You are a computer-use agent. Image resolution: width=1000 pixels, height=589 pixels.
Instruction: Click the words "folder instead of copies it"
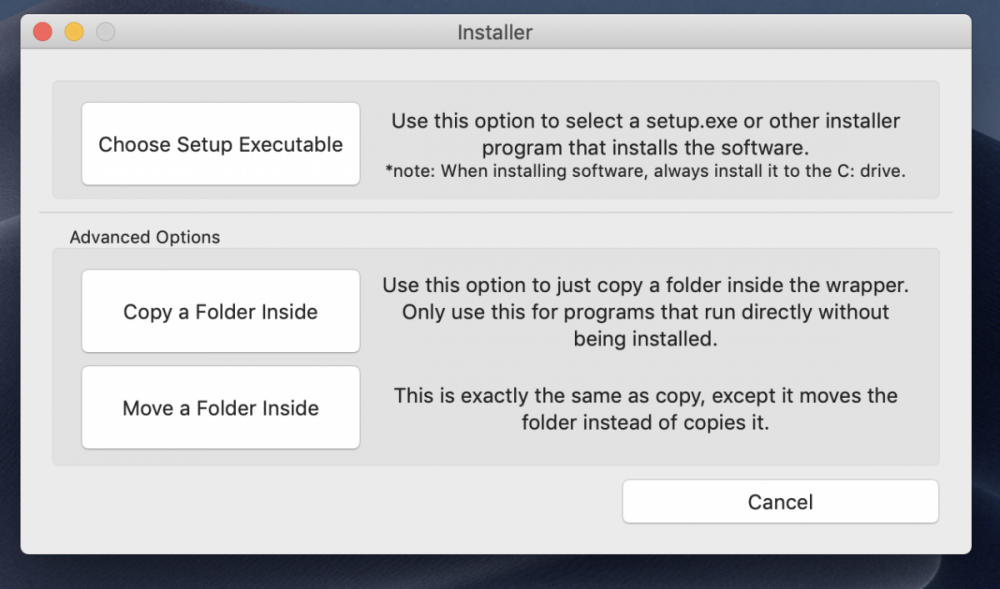(x=645, y=422)
